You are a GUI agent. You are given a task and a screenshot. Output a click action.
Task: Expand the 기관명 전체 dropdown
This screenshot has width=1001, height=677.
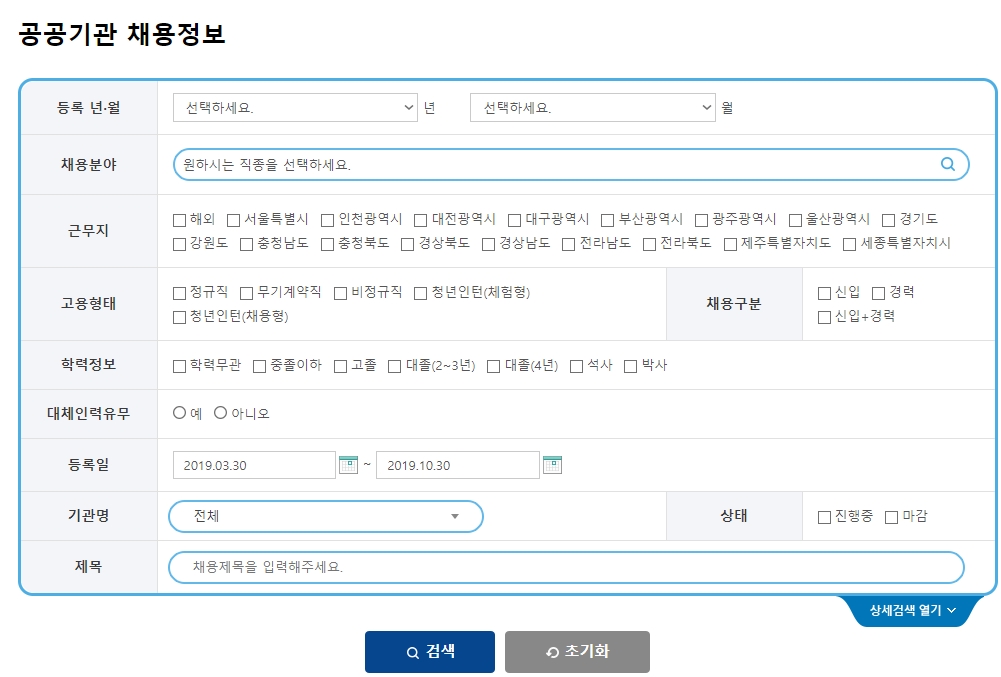326,516
